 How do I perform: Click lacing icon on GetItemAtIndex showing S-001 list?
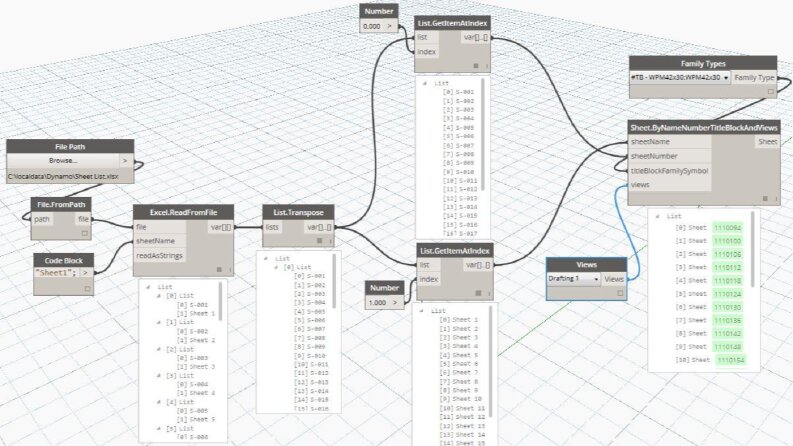(x=476, y=66)
